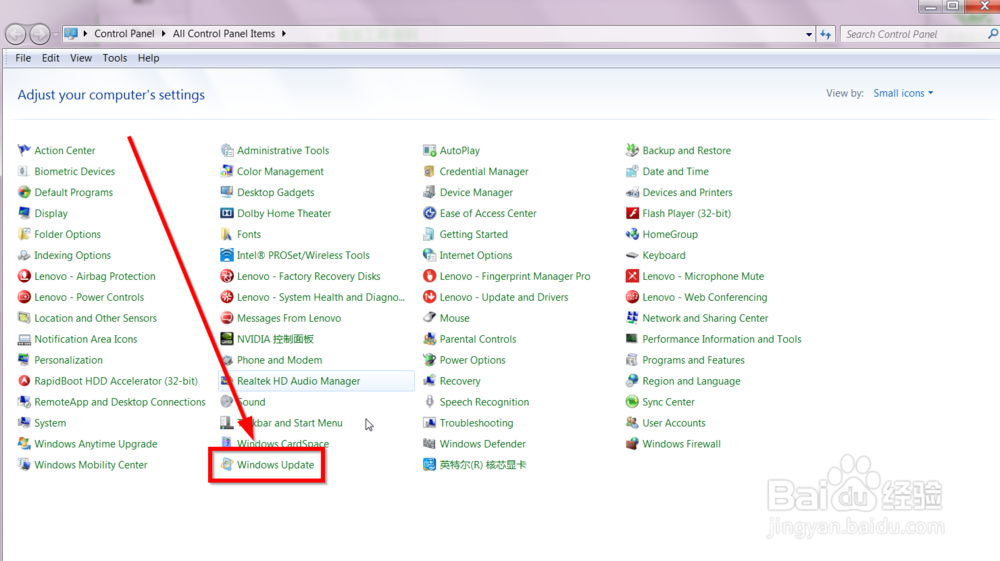
Task: Open Performance Information and Tools link
Action: 721,339
